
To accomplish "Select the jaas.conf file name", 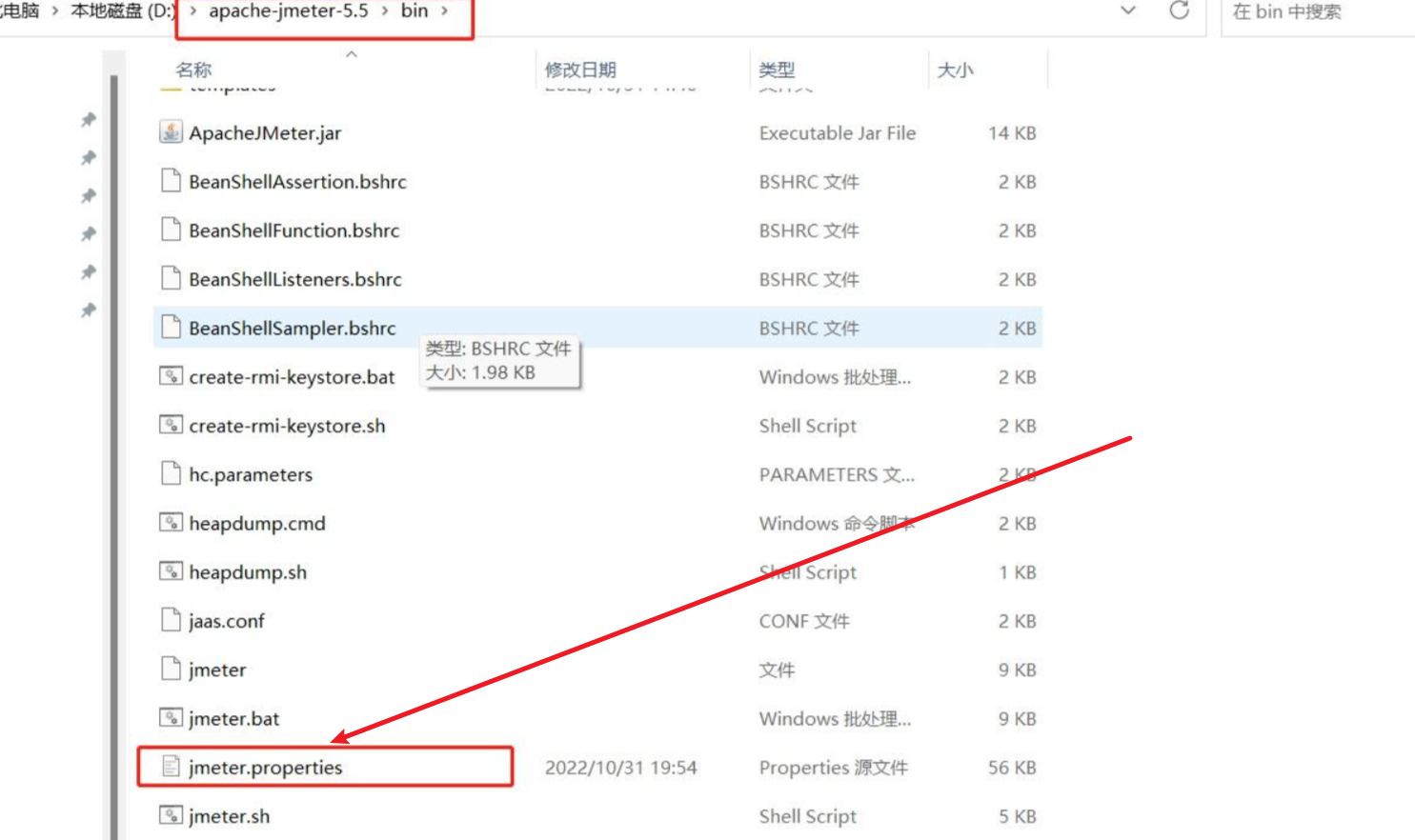I will 227,621.
